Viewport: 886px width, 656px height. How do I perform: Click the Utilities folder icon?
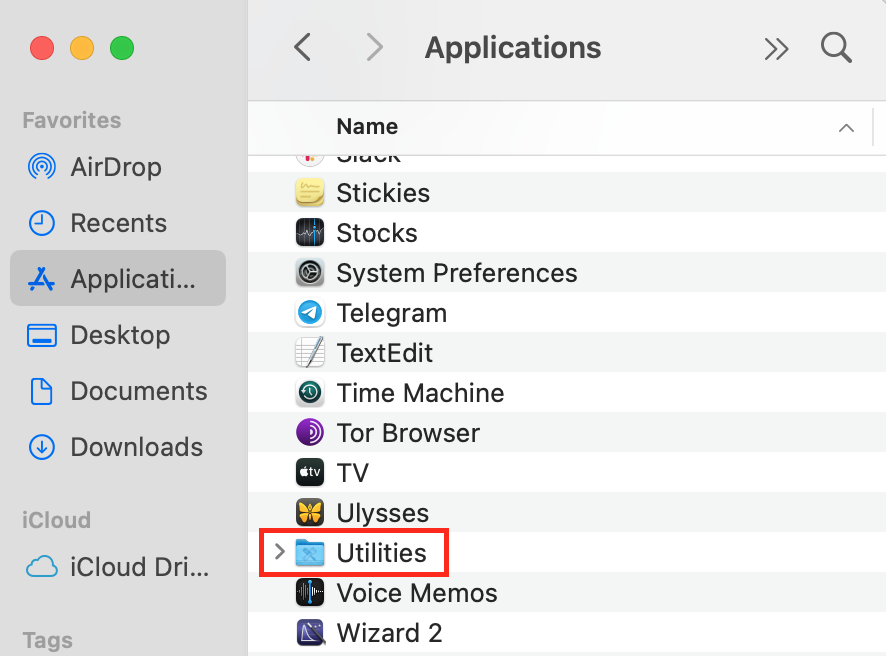click(x=310, y=553)
